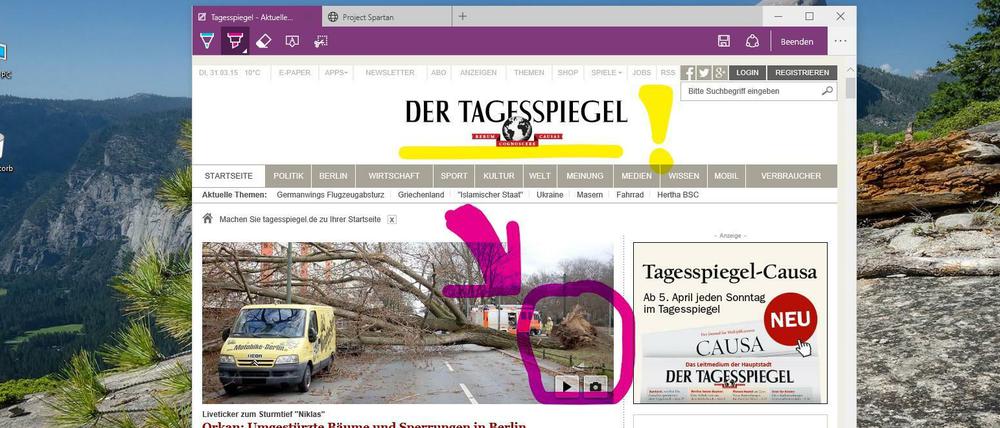This screenshot has height=428, width=1000.
Task: Open the ABO link
Action: [439, 73]
